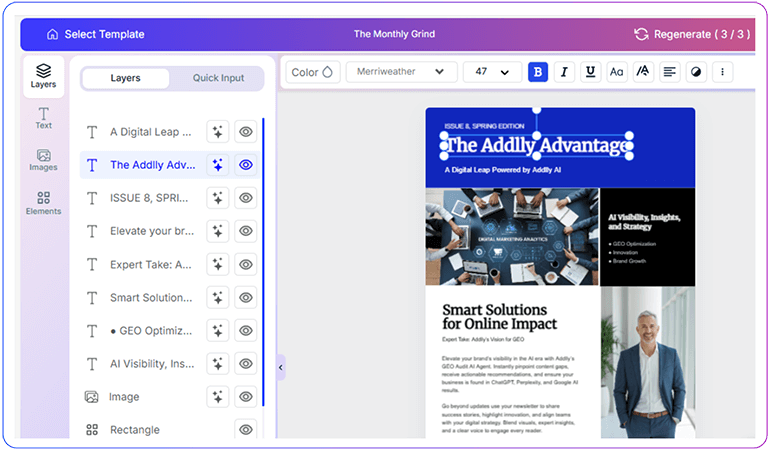Open the opacity control
The height and width of the screenshot is (450, 770).
696,72
